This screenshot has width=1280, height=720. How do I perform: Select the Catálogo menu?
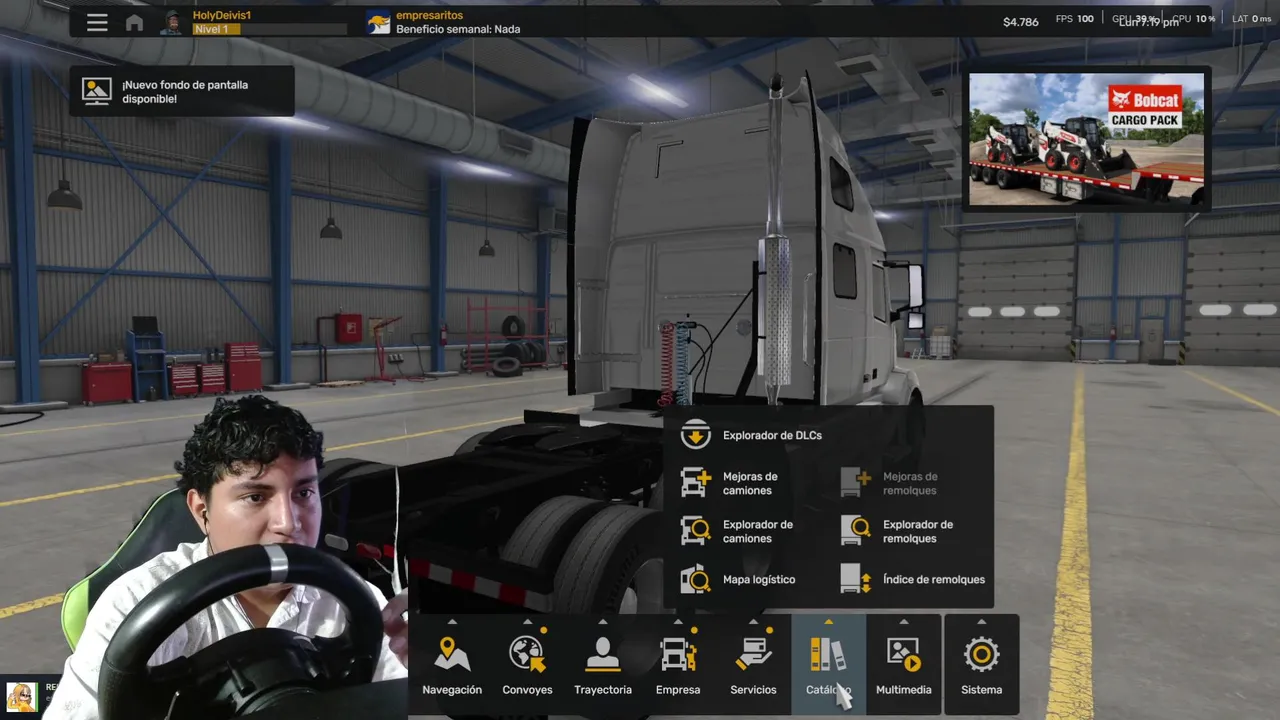[828, 665]
